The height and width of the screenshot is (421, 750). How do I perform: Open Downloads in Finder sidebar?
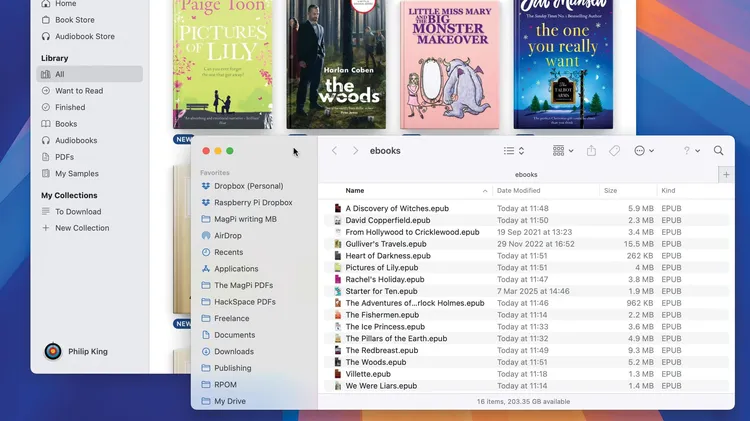(228, 352)
